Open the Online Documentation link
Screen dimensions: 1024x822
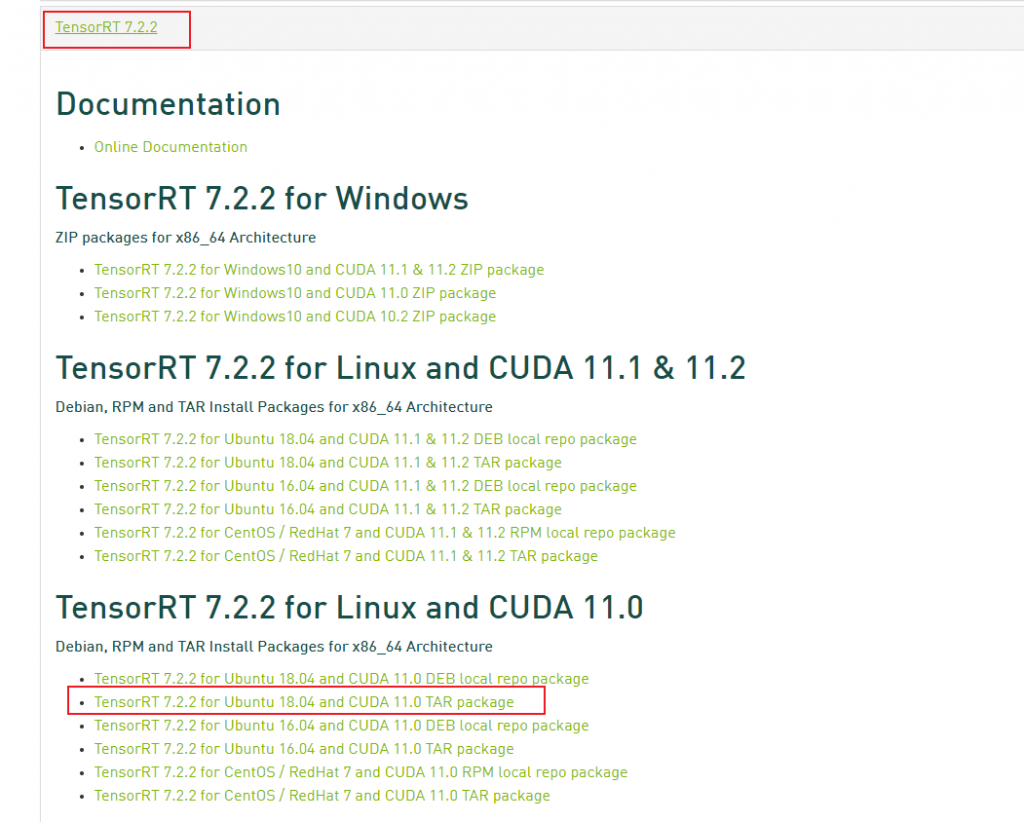[170, 147]
